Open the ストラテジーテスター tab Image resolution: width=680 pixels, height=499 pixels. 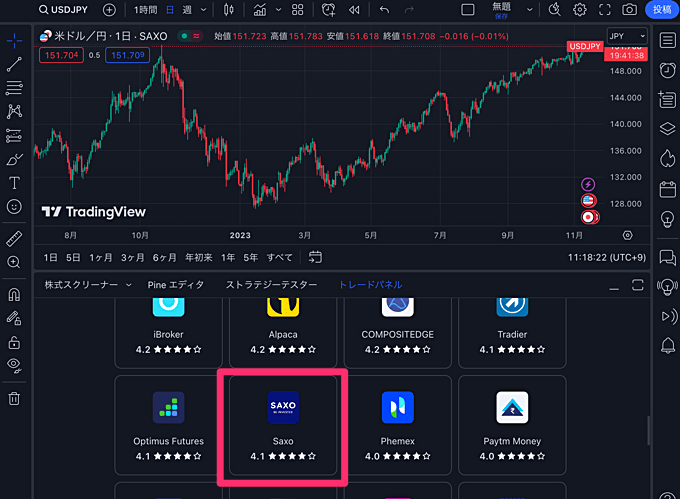coord(271,285)
